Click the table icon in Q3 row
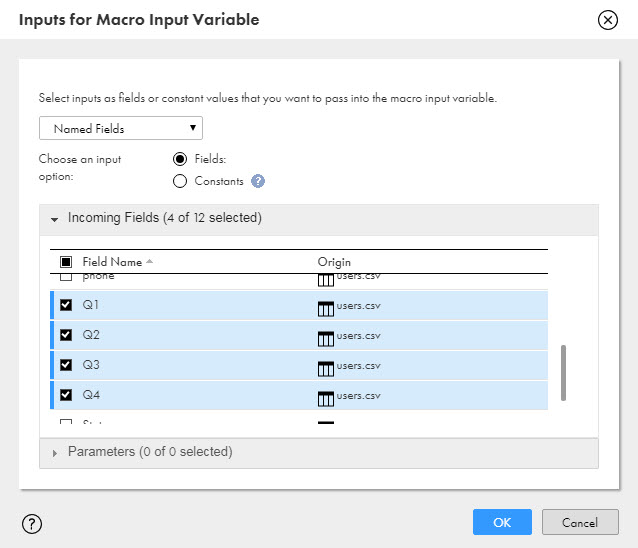 [326, 369]
